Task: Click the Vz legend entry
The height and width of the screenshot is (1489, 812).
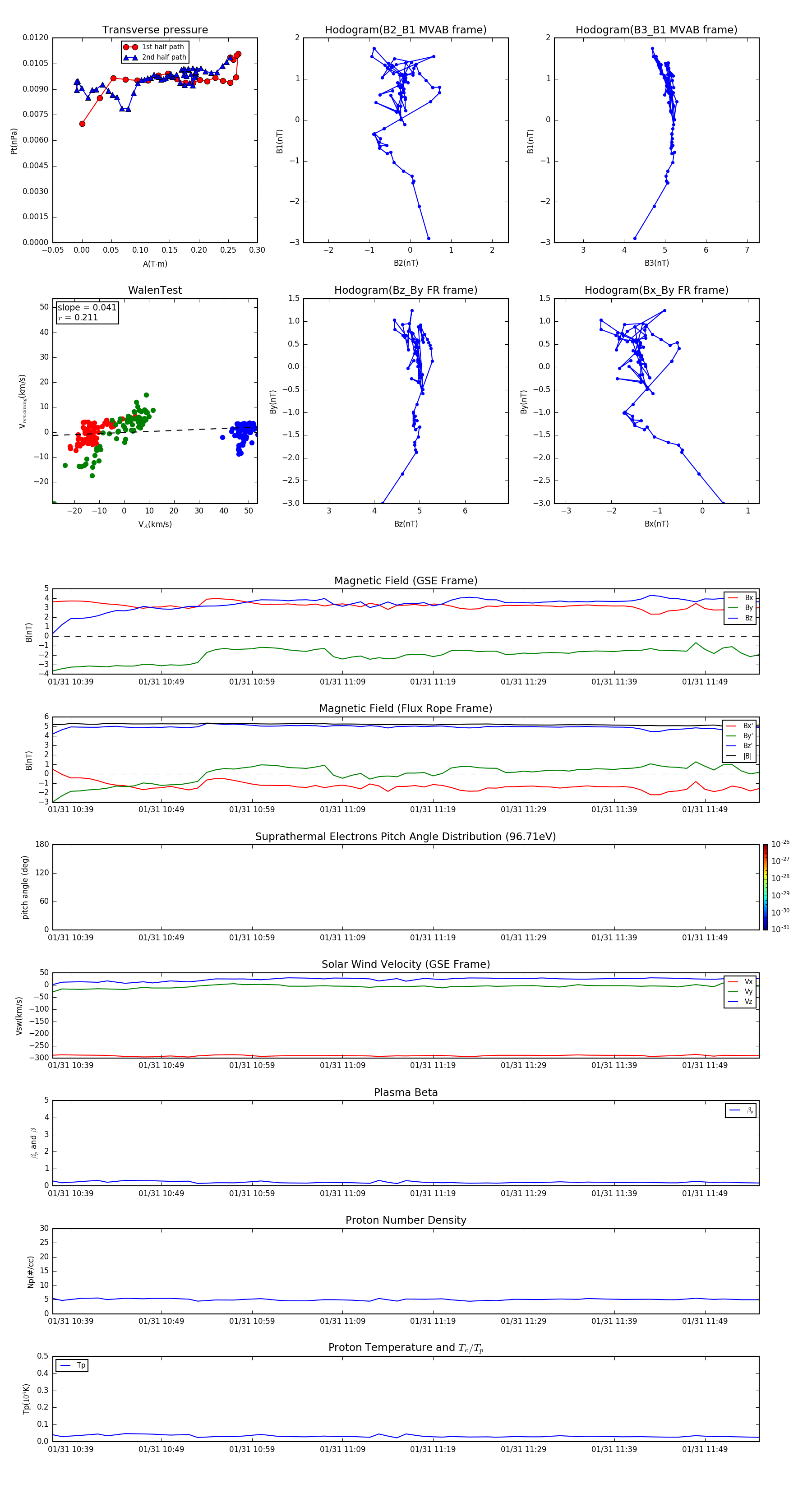Action: (740, 1001)
